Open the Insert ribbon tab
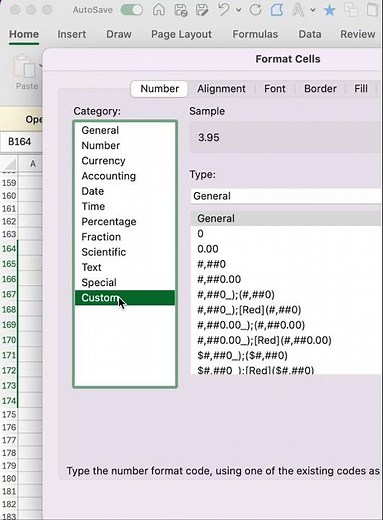383x520 pixels. [71, 34]
